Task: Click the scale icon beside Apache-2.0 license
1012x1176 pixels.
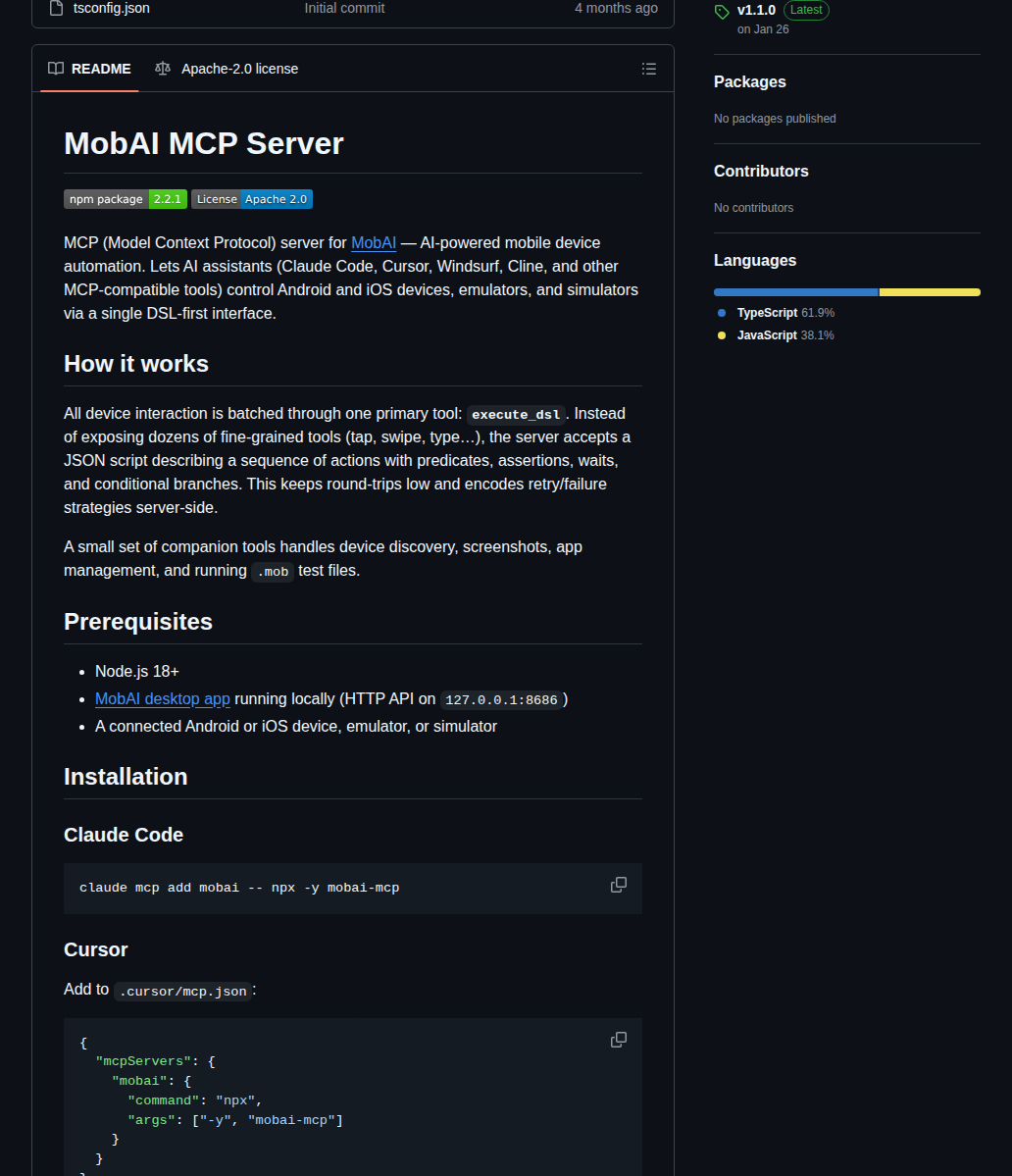Action: coord(163,69)
